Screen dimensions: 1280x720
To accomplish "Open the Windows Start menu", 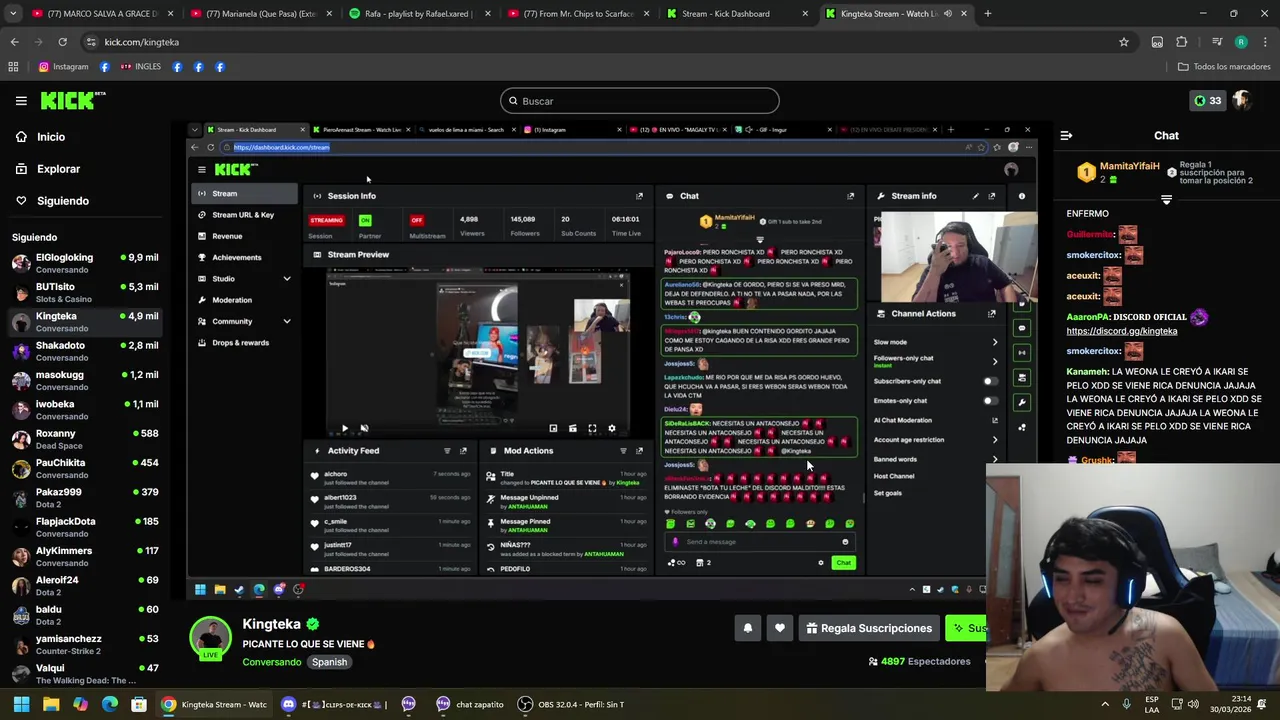I will tap(21, 704).
